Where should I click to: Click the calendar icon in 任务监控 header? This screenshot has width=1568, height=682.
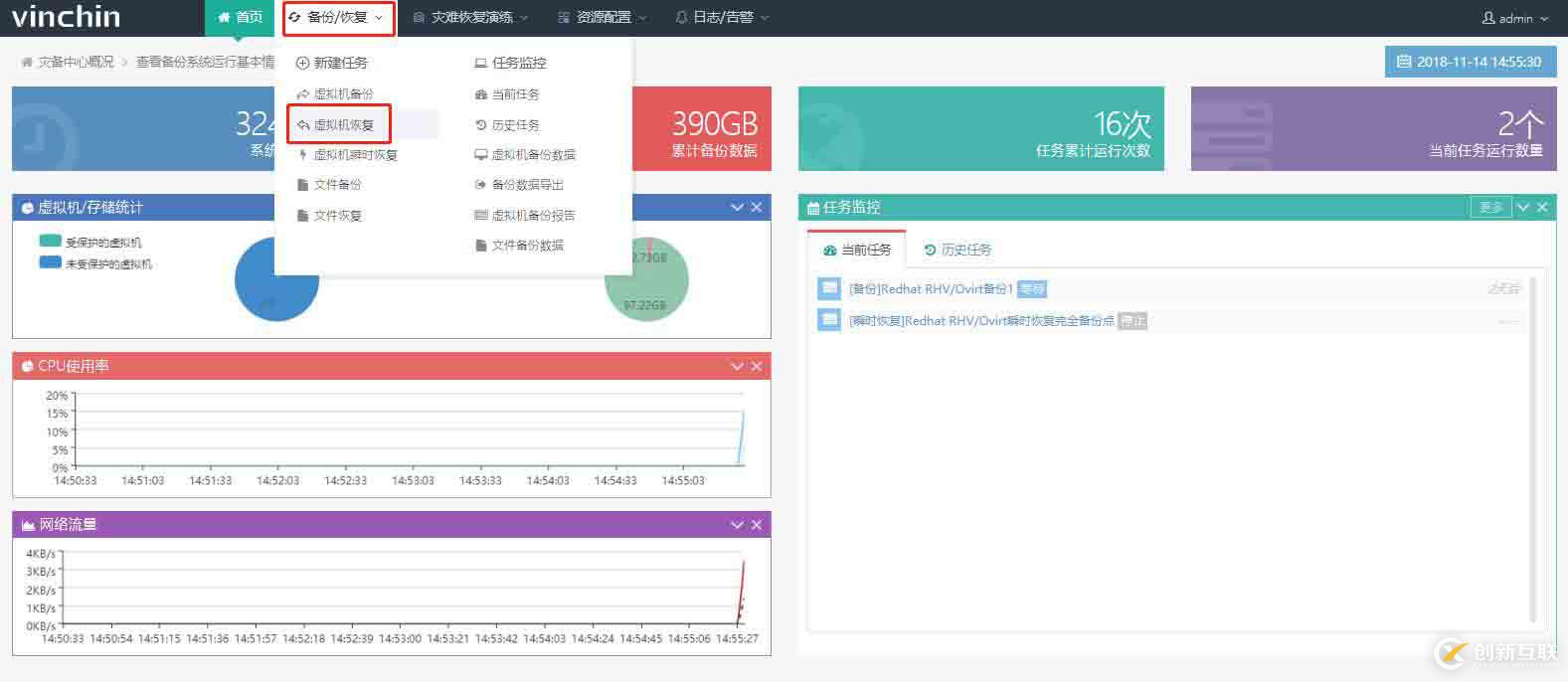[813, 208]
